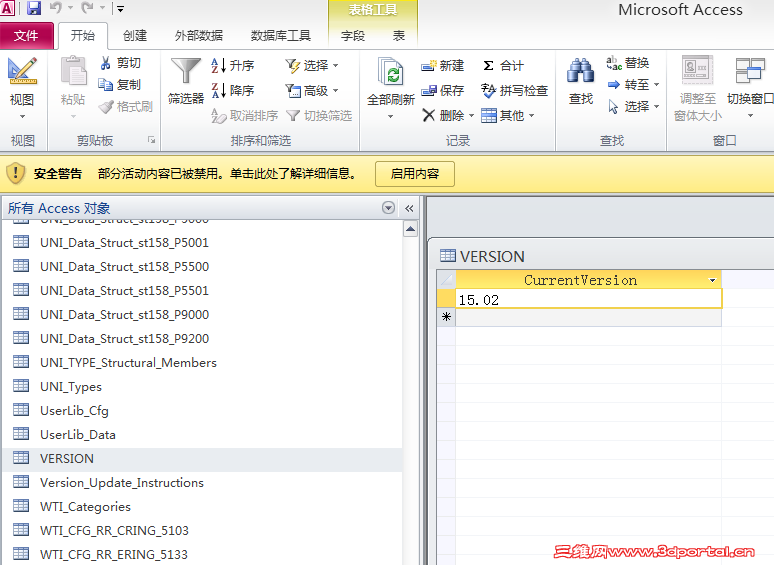Click the 复制 (Copy) icon
The height and width of the screenshot is (565, 774).
tap(105, 85)
